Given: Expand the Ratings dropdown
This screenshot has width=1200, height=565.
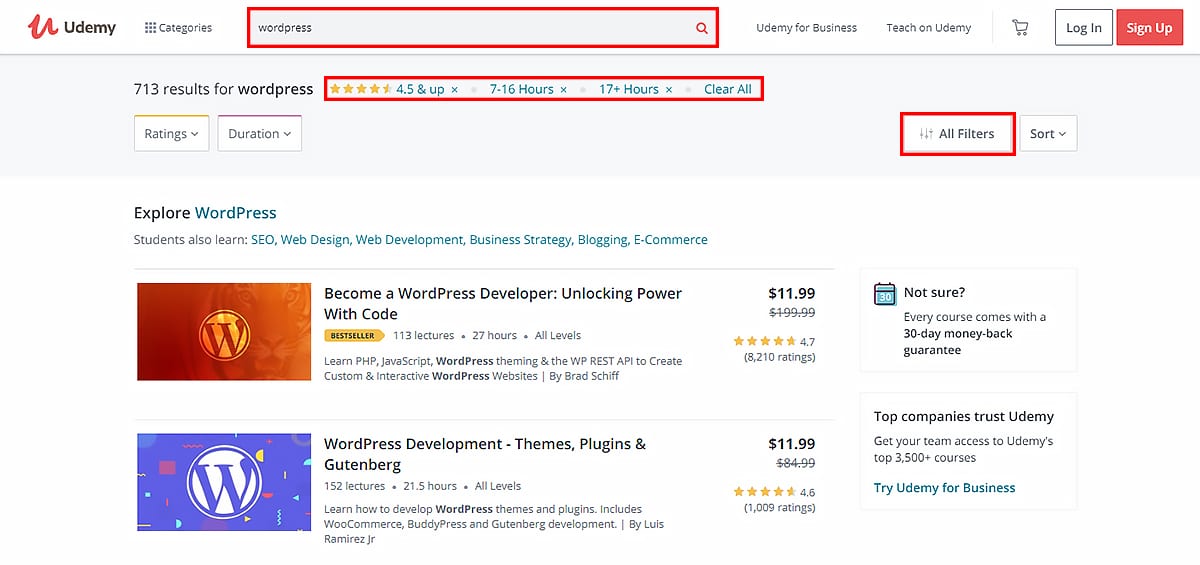Looking at the screenshot, I should 171,134.
